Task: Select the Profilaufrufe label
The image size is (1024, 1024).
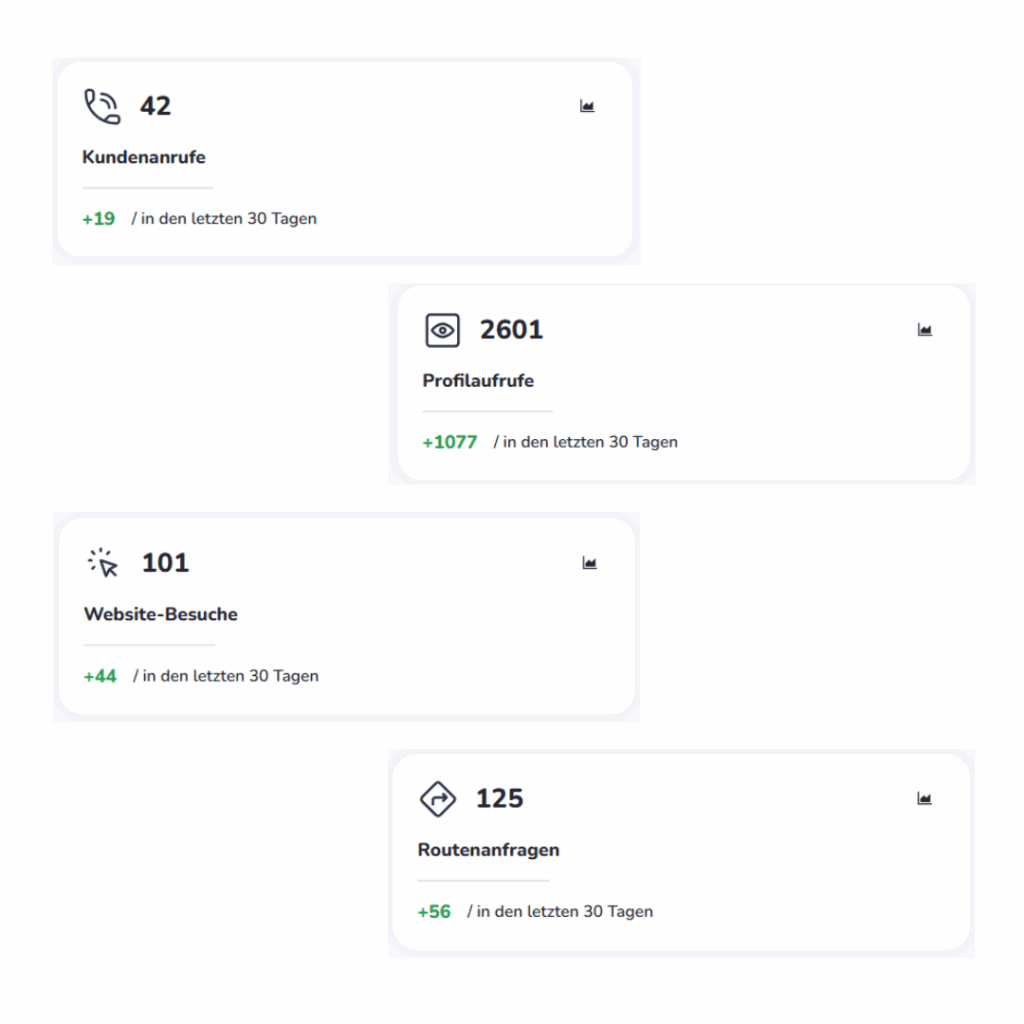Action: click(478, 381)
